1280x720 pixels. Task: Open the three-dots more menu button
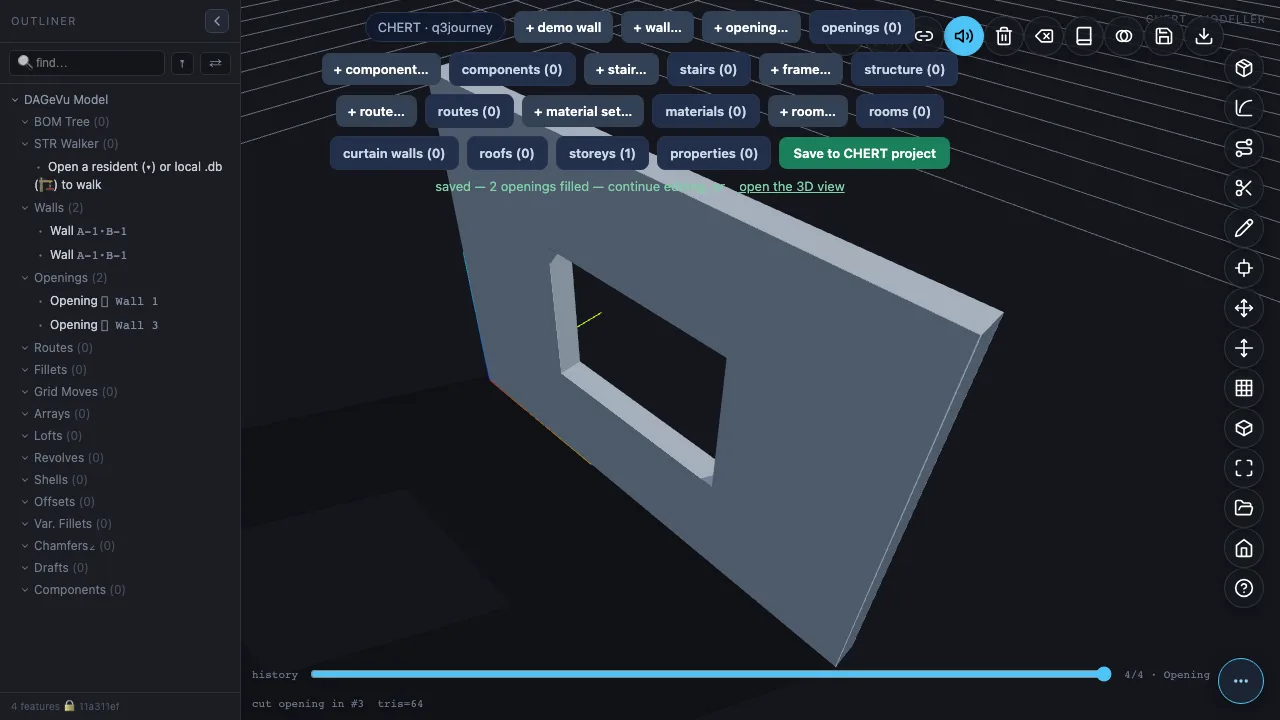pos(1241,681)
